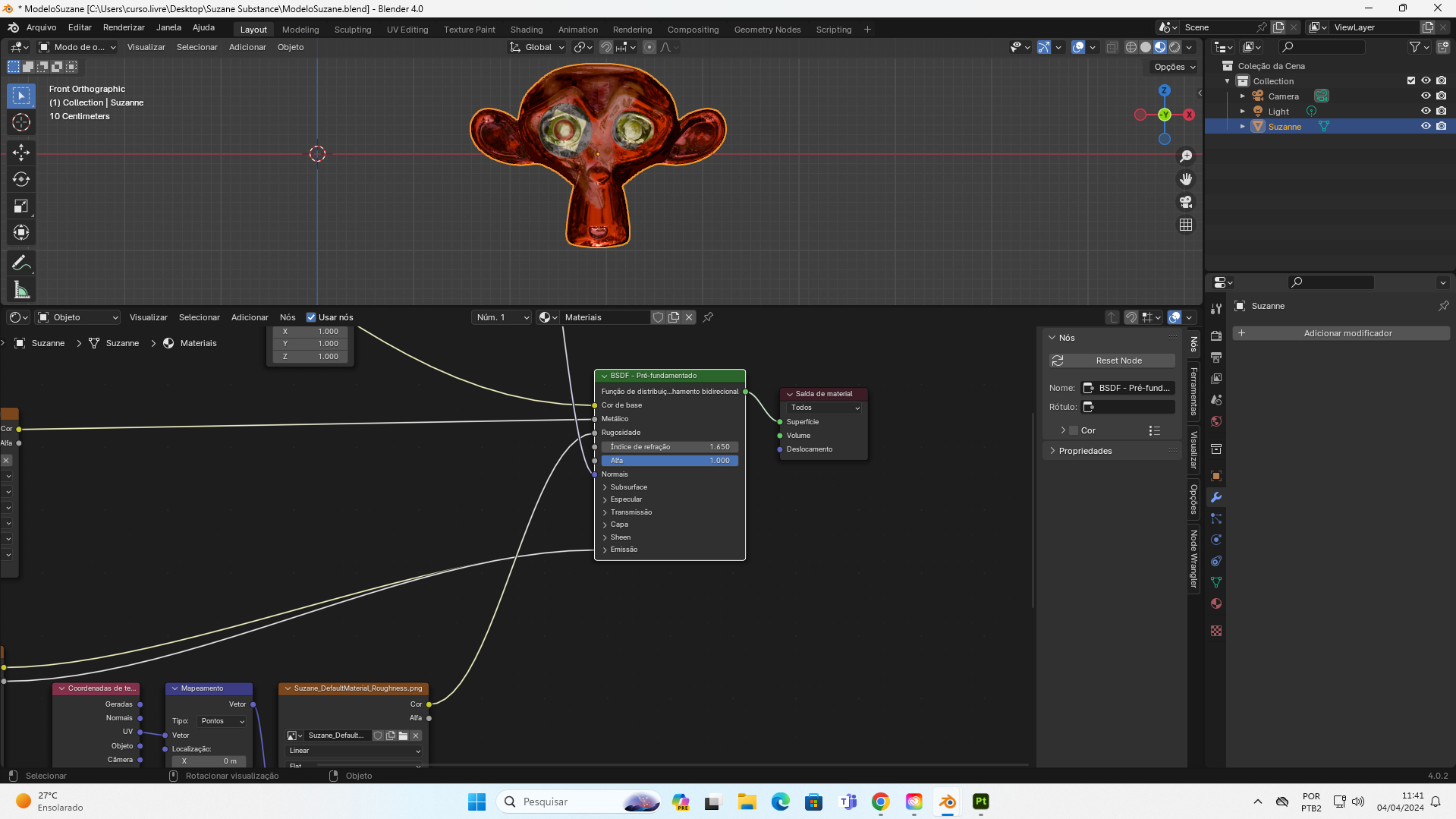
Task: Toggle proportional editing in header
Action: coord(649,47)
